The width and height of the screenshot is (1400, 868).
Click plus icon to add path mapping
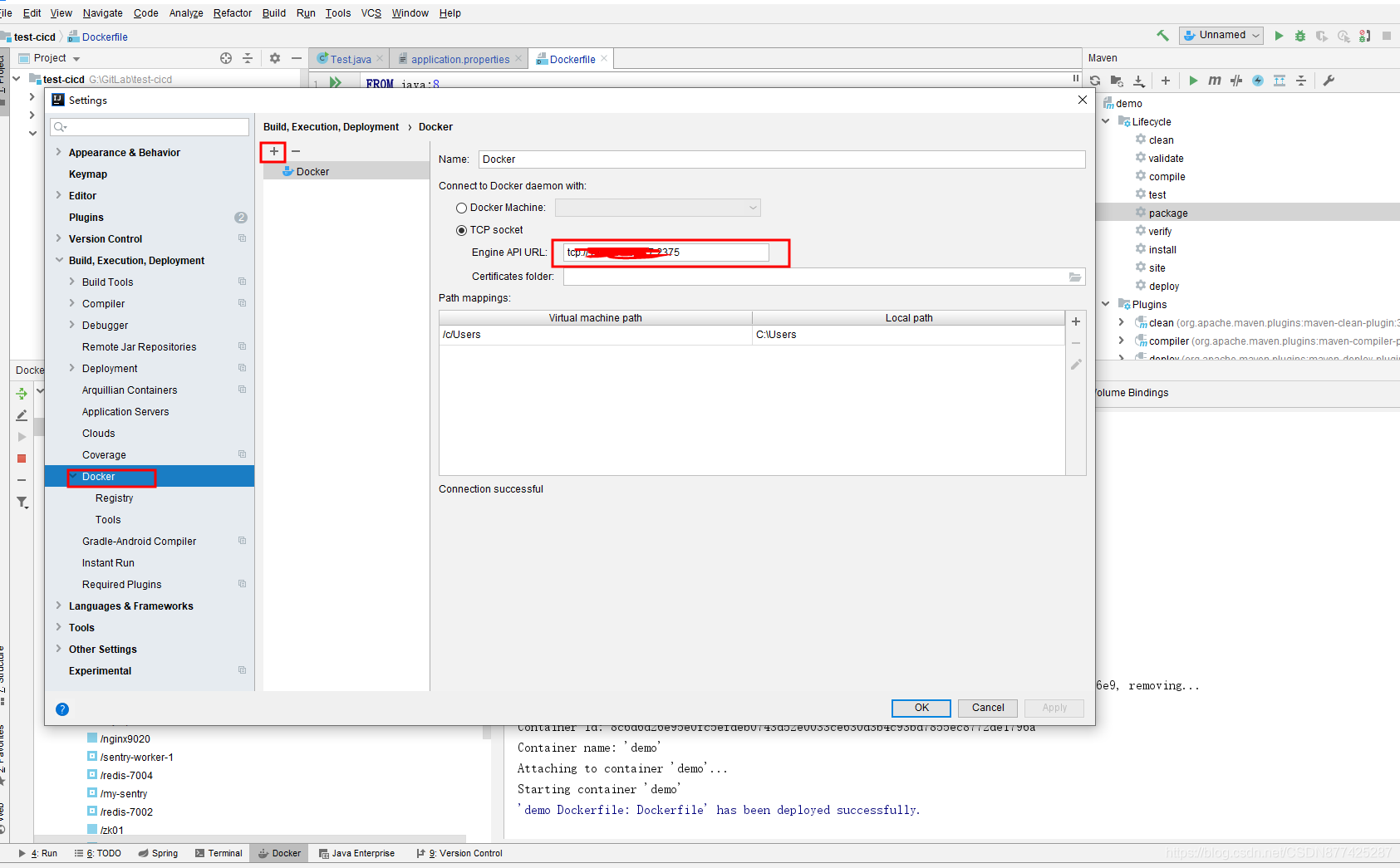pos(1076,321)
